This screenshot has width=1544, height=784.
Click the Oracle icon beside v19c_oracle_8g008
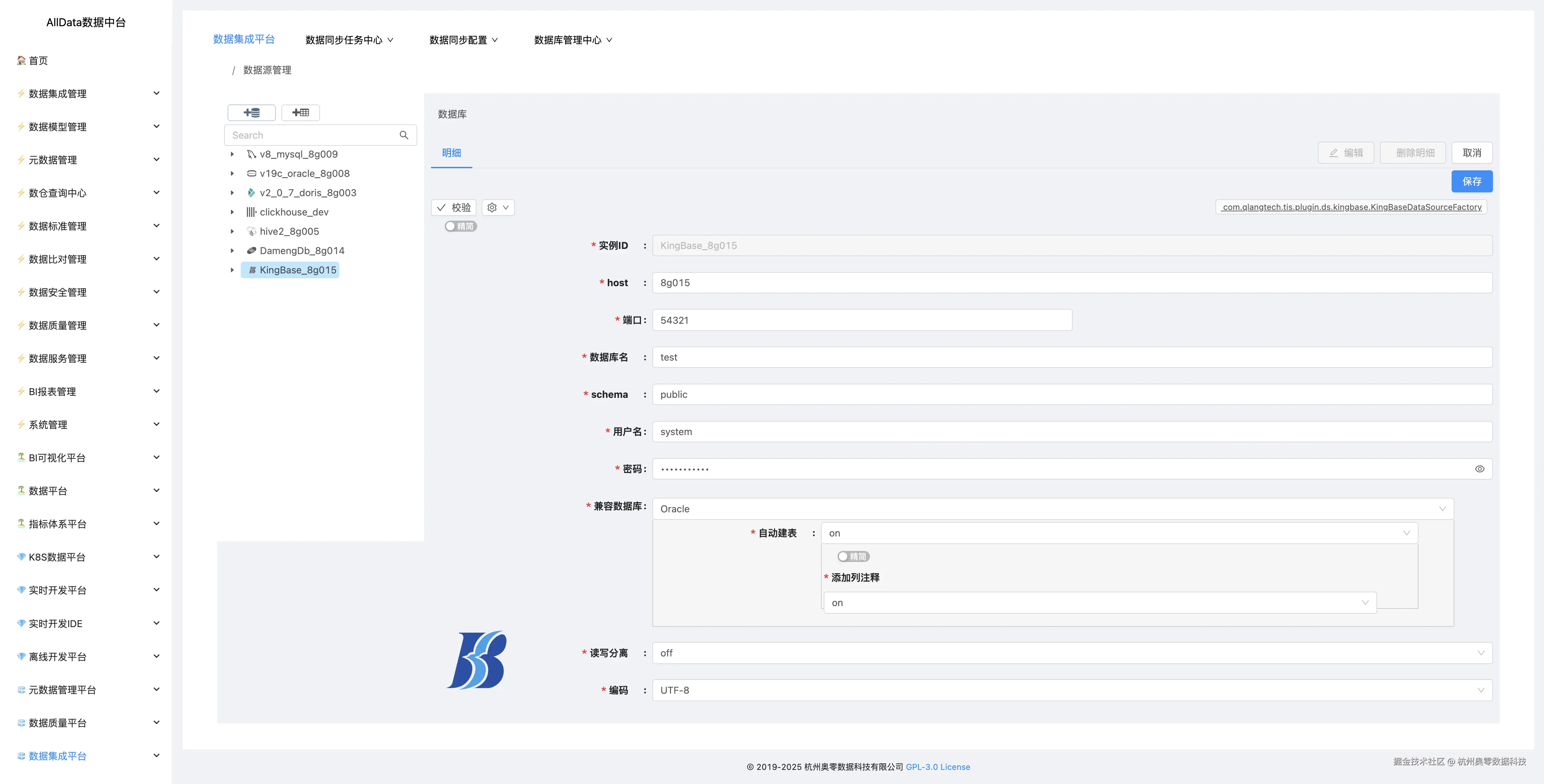(x=251, y=173)
